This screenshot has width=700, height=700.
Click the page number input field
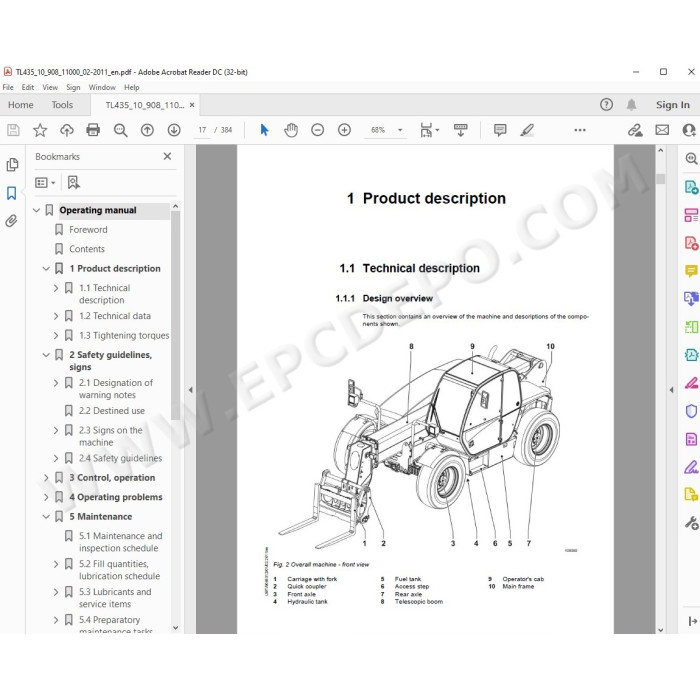point(202,130)
